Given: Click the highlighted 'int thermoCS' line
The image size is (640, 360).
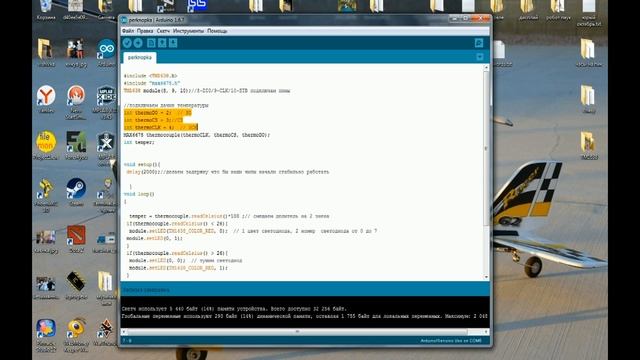Looking at the screenshot, I should click(153, 120).
